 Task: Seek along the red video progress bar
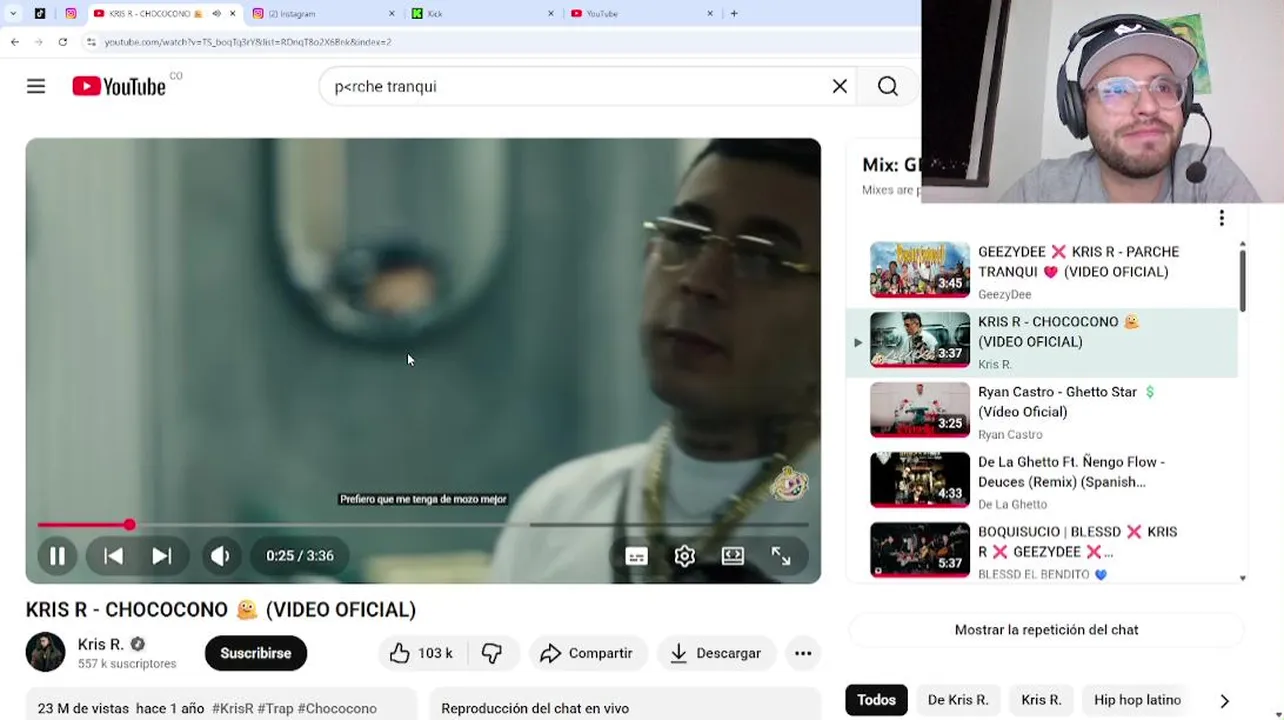point(423,524)
